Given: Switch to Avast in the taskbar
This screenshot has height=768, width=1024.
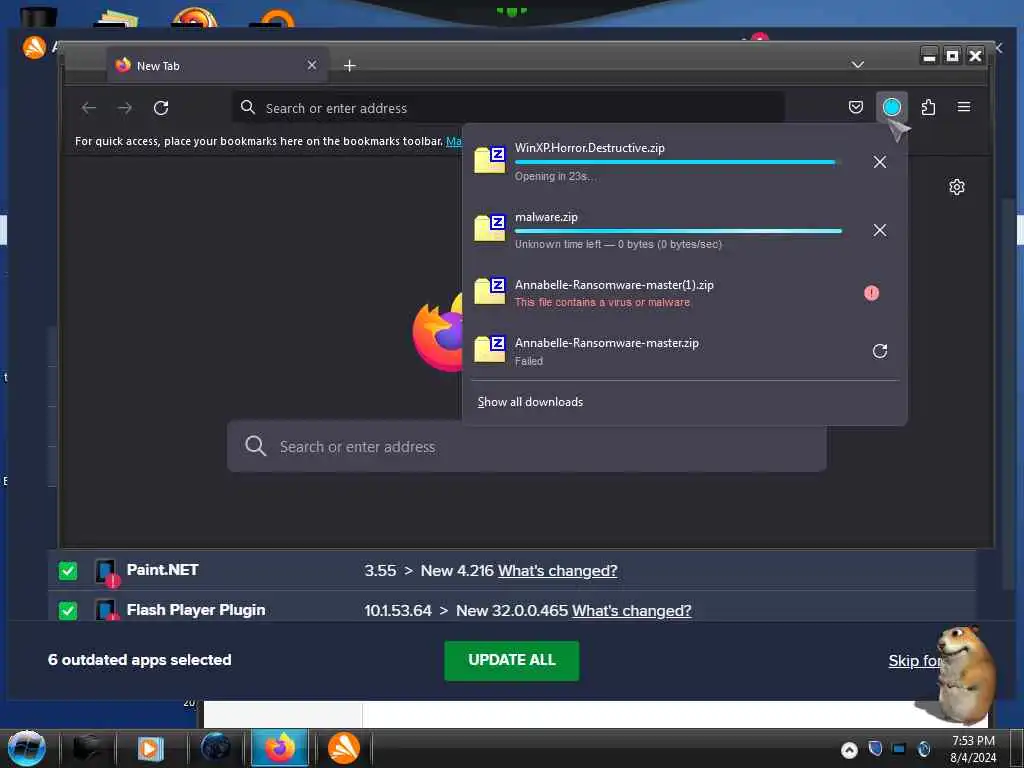Looking at the screenshot, I should pyautogui.click(x=344, y=748).
